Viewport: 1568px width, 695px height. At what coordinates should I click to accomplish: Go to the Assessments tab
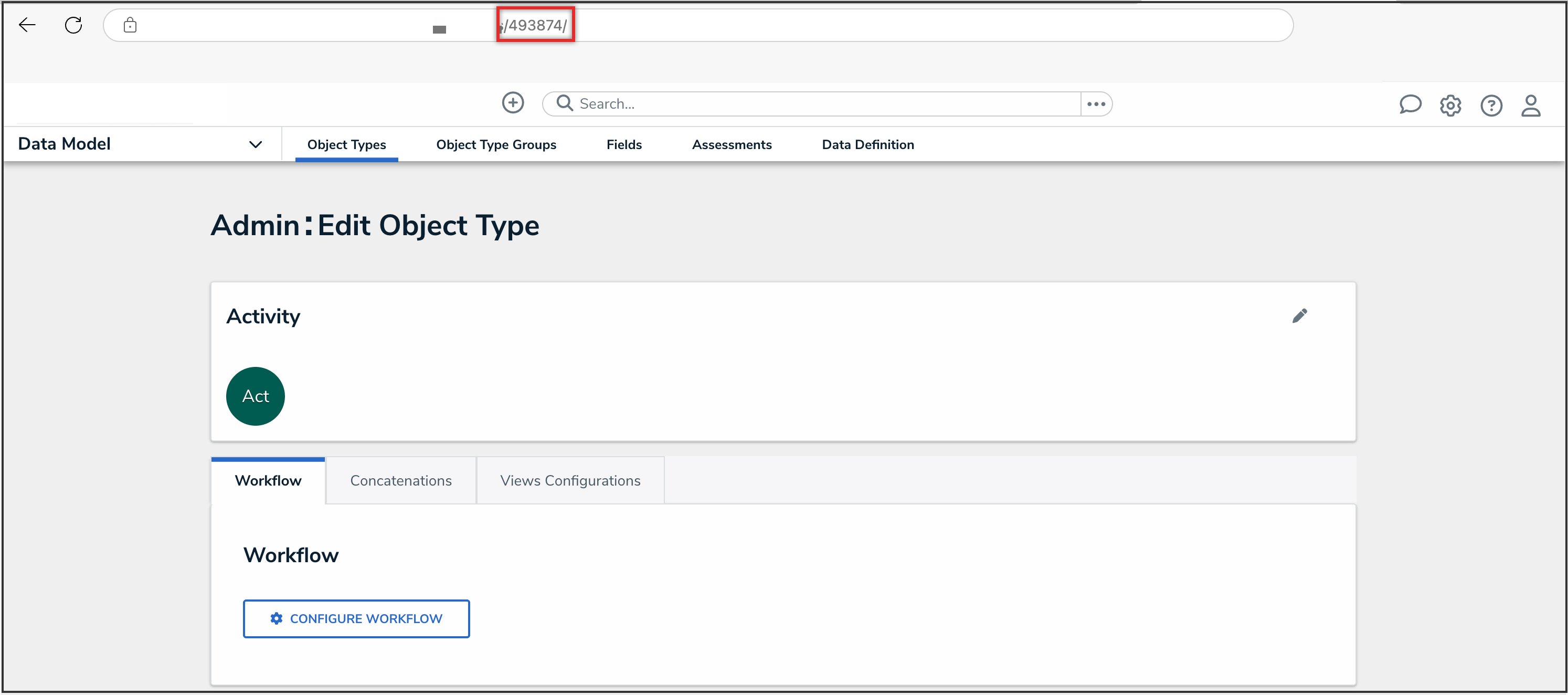click(x=731, y=144)
